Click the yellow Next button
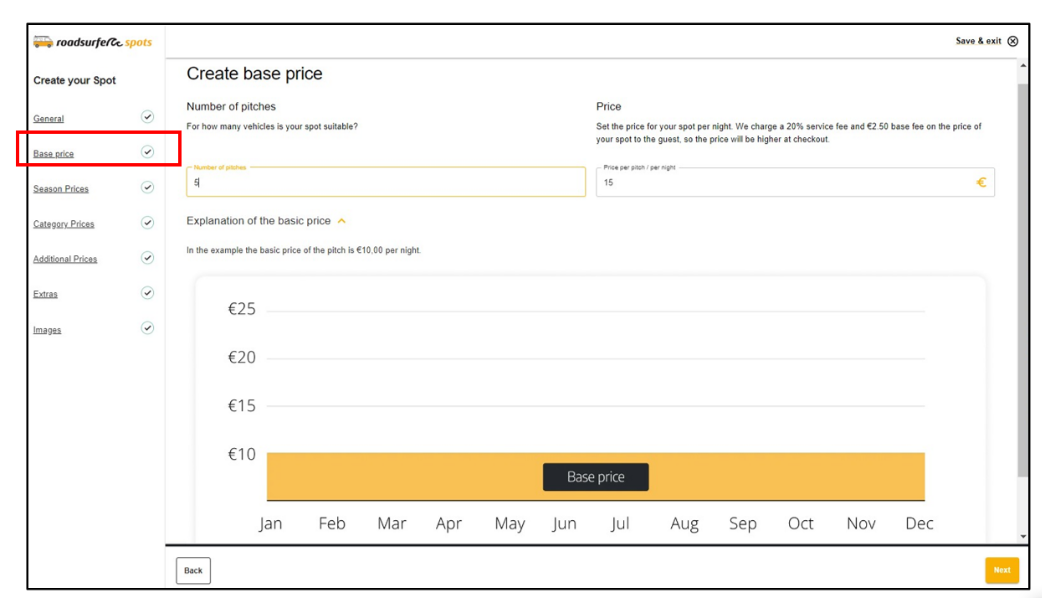This screenshot has width=1042, height=598. pyautogui.click(x=1001, y=570)
